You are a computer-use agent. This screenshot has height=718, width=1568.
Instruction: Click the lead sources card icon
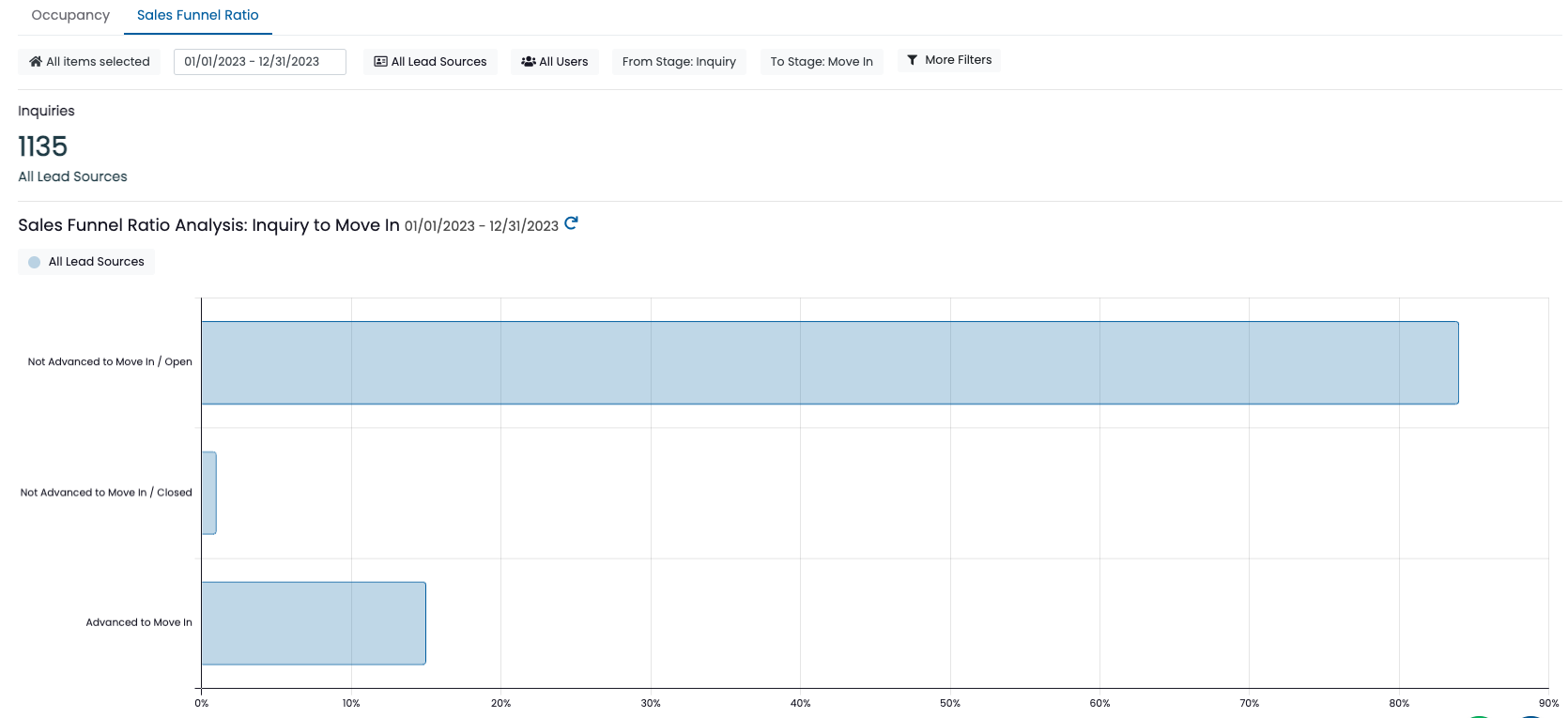380,62
